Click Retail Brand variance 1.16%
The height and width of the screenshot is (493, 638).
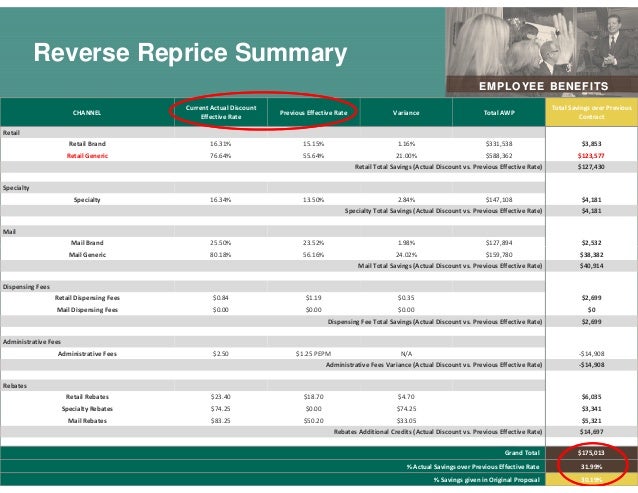406,144
